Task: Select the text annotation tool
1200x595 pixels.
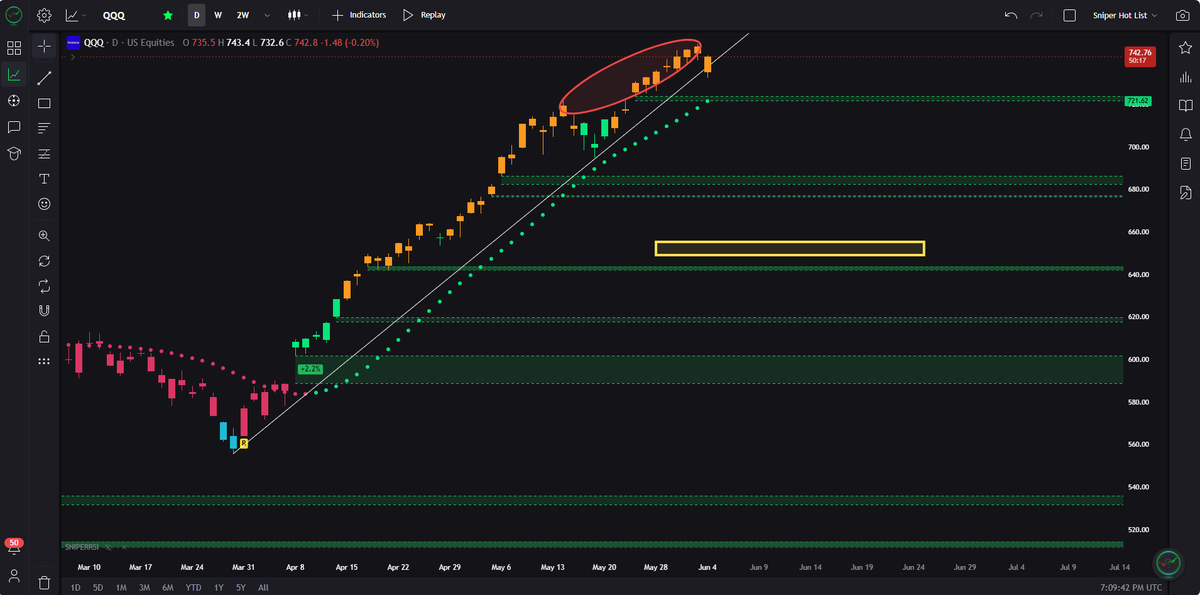Action: [x=44, y=178]
